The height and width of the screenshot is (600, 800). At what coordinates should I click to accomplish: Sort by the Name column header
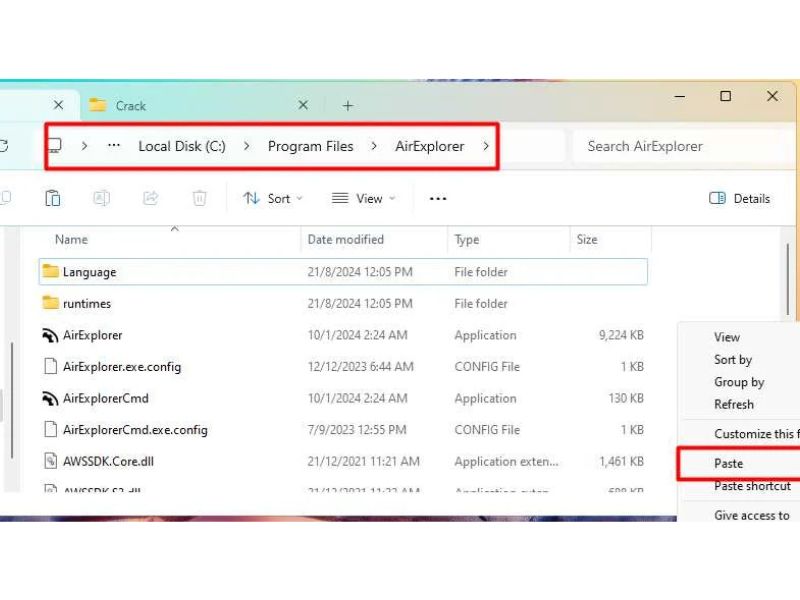[x=71, y=239]
